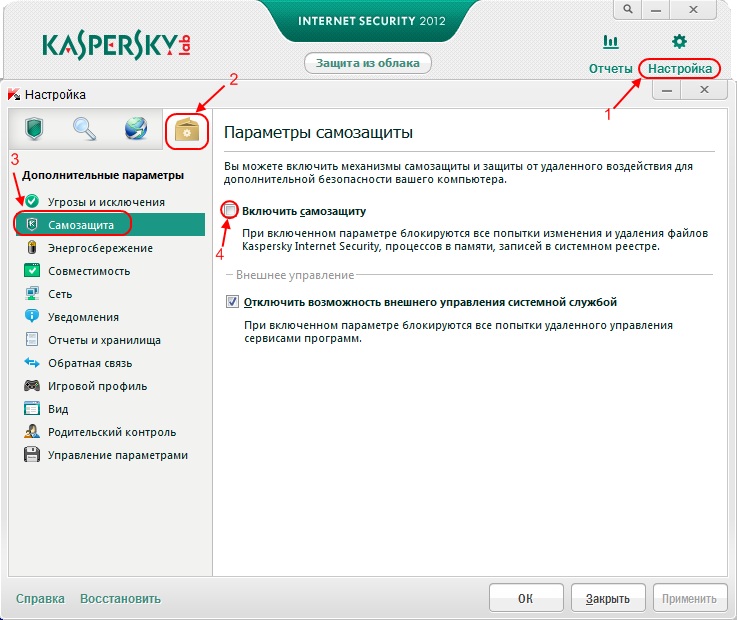This screenshot has width=737, height=620.
Task: Click the Защита из облака button
Action: [x=368, y=63]
